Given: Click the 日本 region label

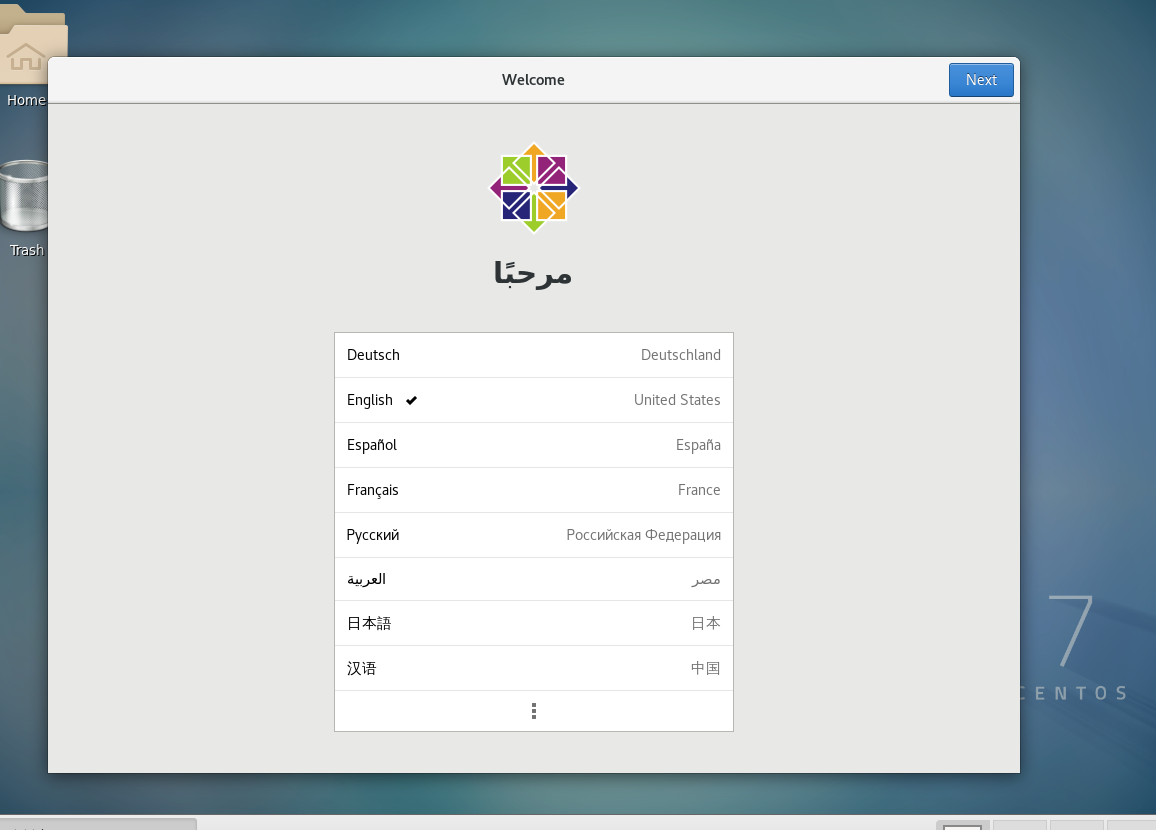Looking at the screenshot, I should (706, 624).
